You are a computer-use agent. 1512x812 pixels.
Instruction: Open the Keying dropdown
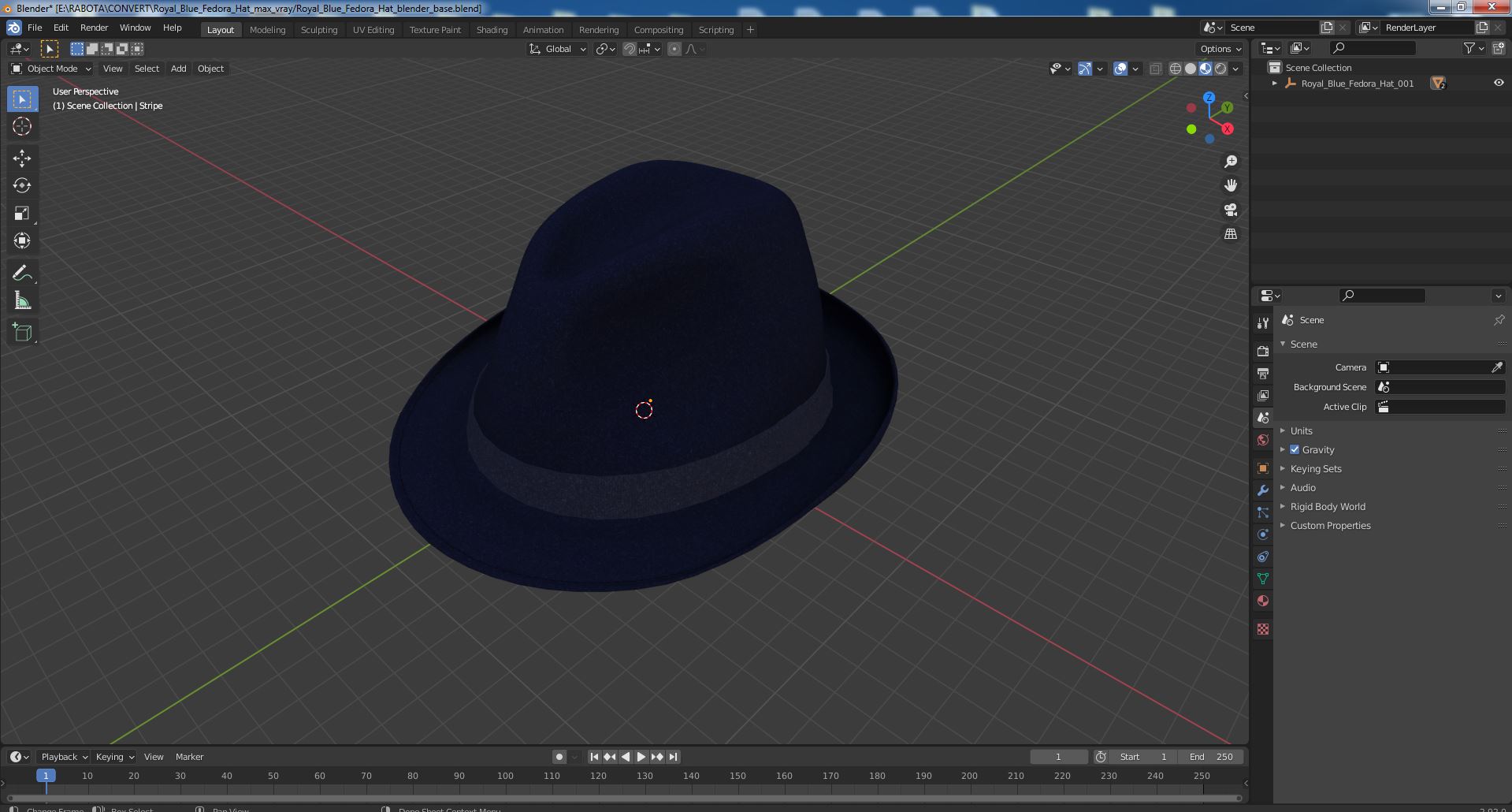[114, 757]
